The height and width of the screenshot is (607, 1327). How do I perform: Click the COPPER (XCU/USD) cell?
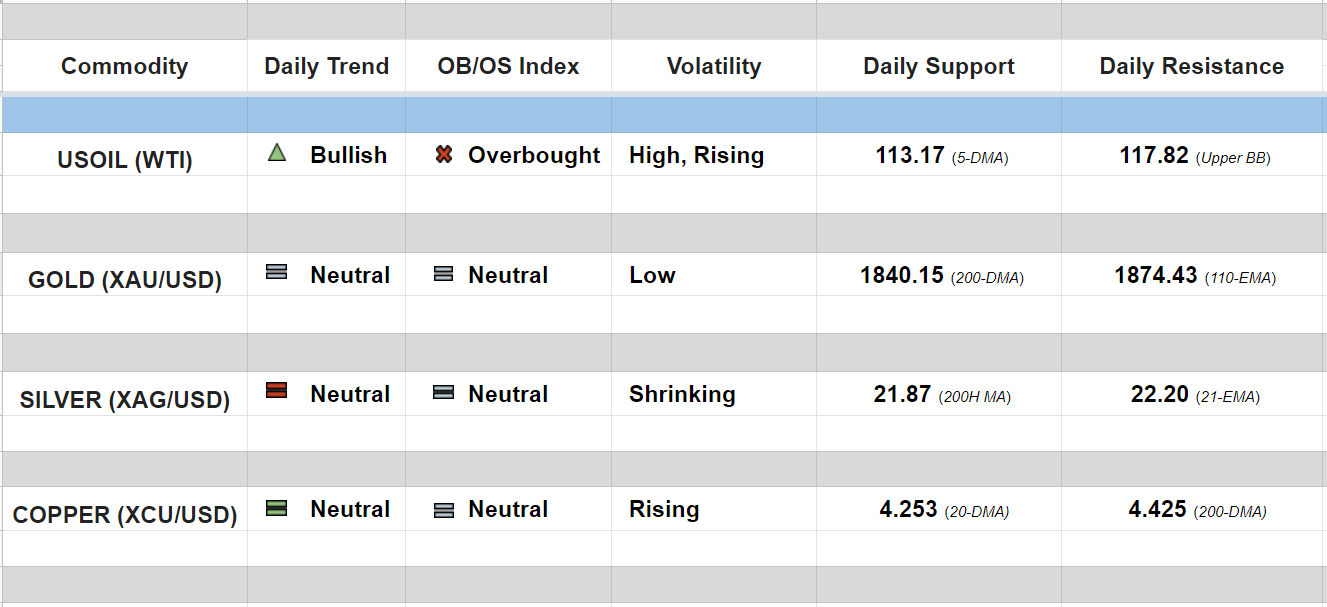(124, 515)
